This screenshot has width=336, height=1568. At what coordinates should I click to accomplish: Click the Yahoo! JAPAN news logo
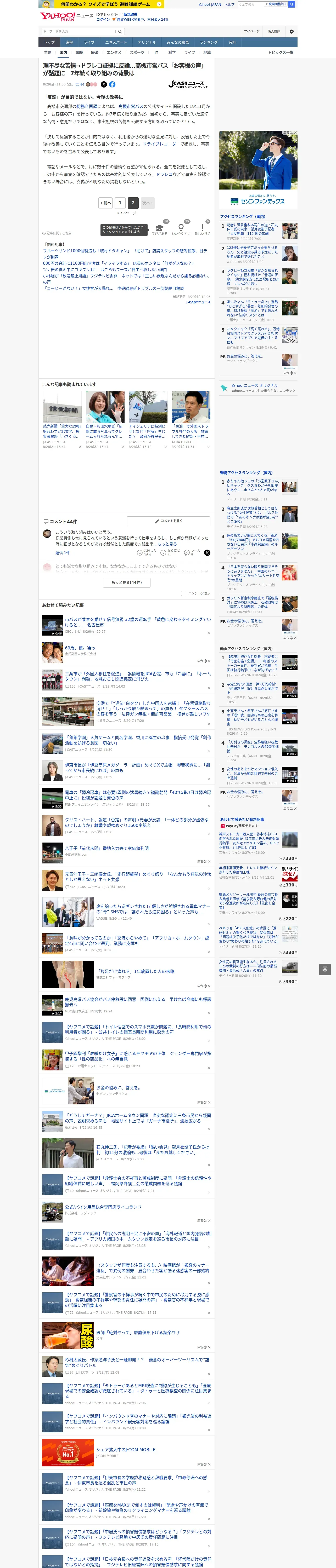(x=66, y=17)
